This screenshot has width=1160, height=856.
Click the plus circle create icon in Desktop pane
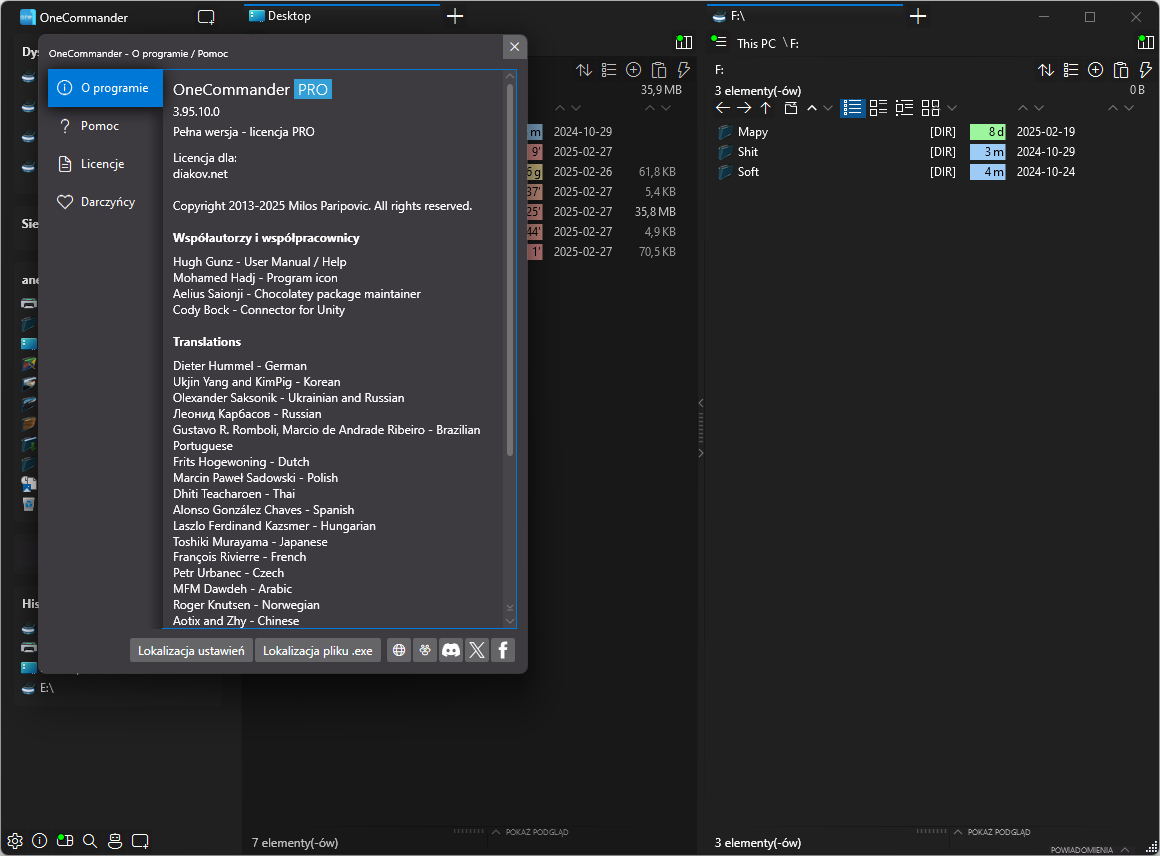[633, 70]
